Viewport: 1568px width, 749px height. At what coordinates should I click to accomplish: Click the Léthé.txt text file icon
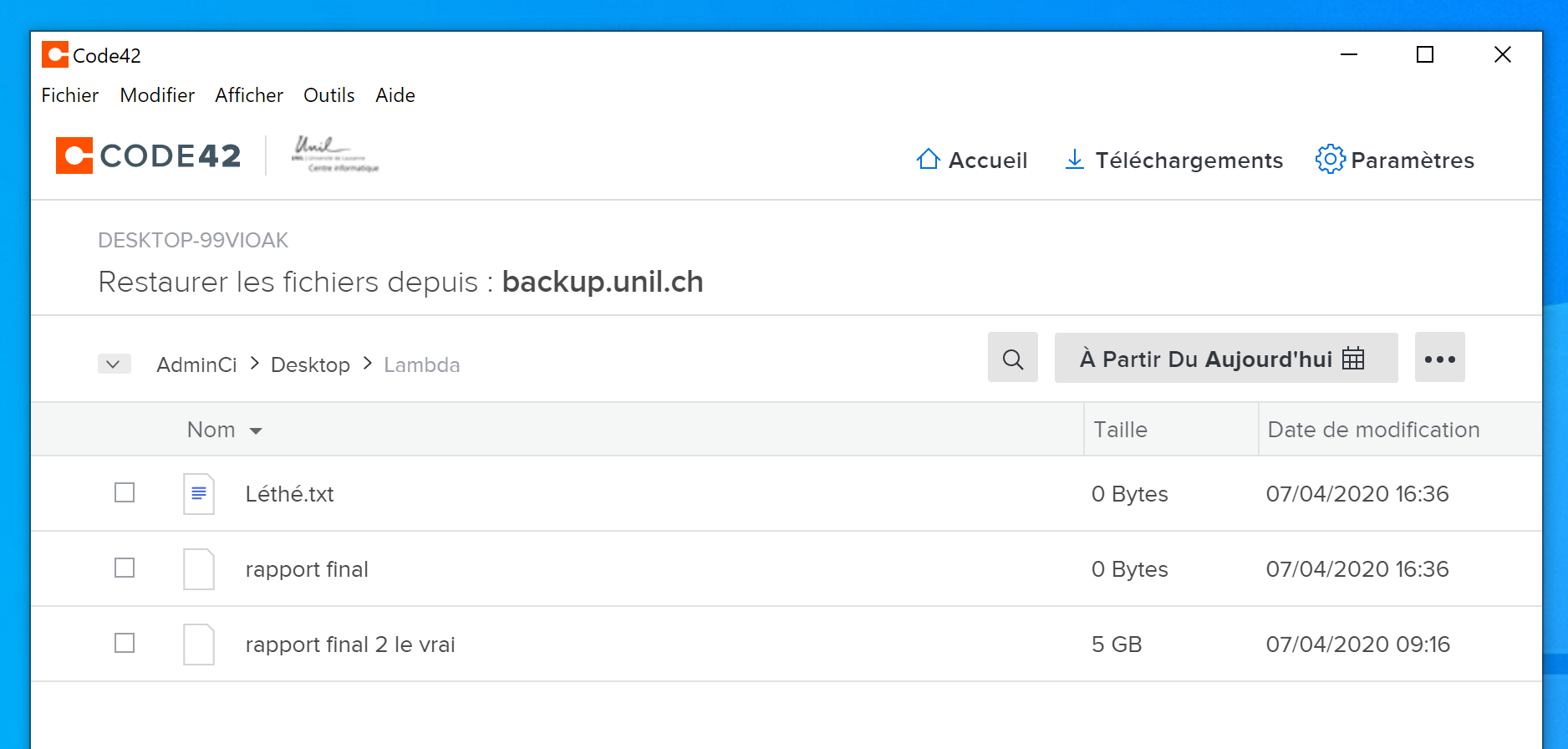[x=199, y=494]
